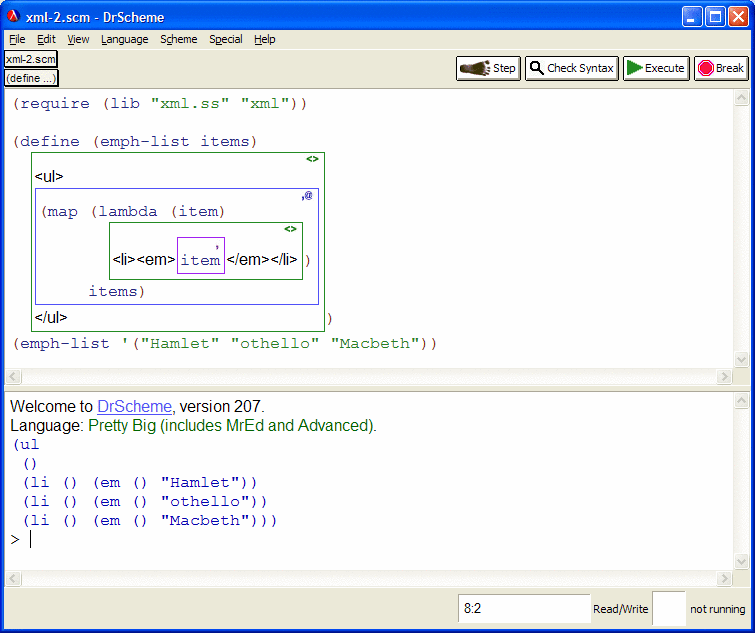This screenshot has width=755, height=633.
Task: Click the xml-2.scm filename button
Action: (x=31, y=59)
